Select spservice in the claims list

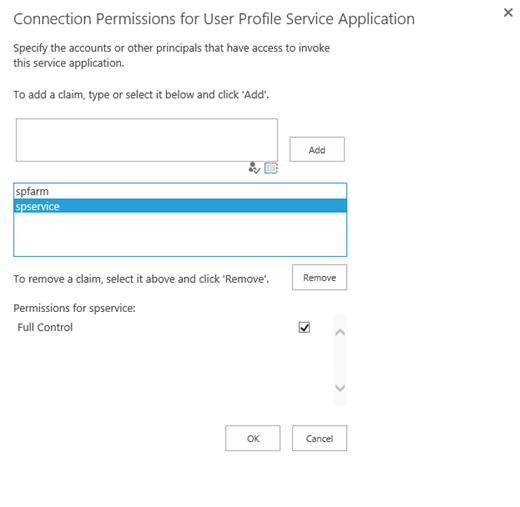coord(180,206)
